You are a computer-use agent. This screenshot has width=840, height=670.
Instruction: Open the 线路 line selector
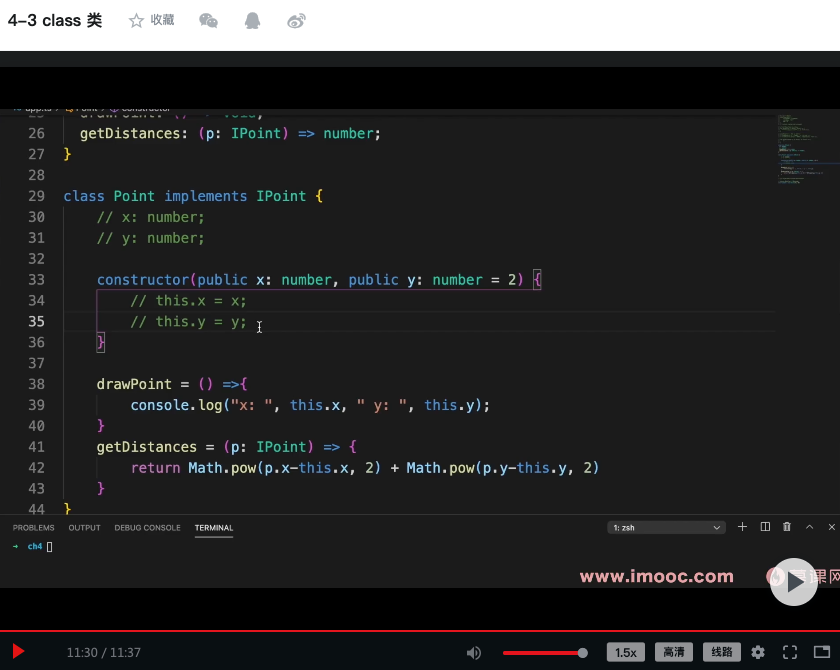tap(722, 652)
